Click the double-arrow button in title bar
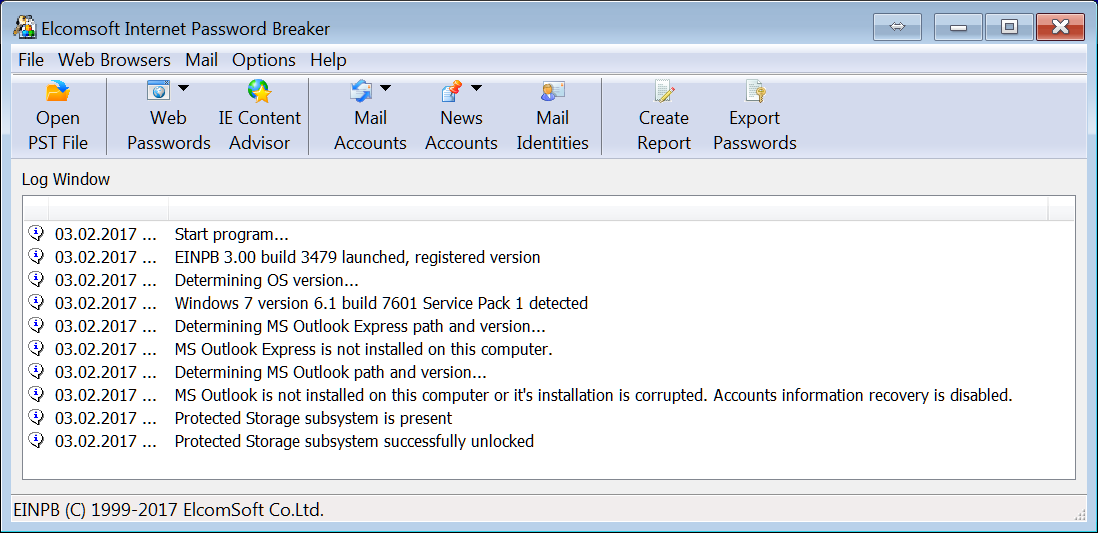This screenshot has width=1098, height=533. [x=897, y=27]
